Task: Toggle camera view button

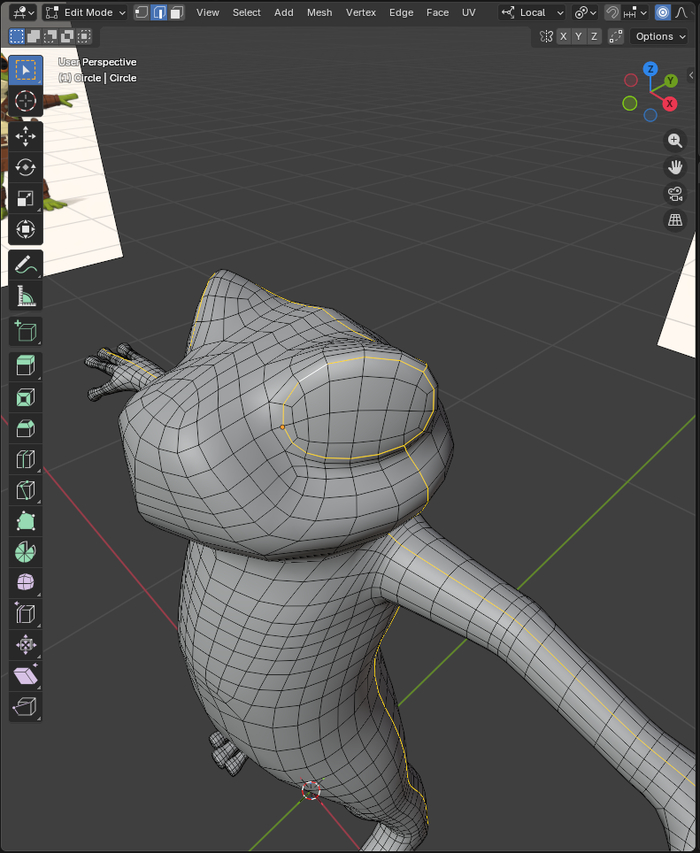Action: 675,194
